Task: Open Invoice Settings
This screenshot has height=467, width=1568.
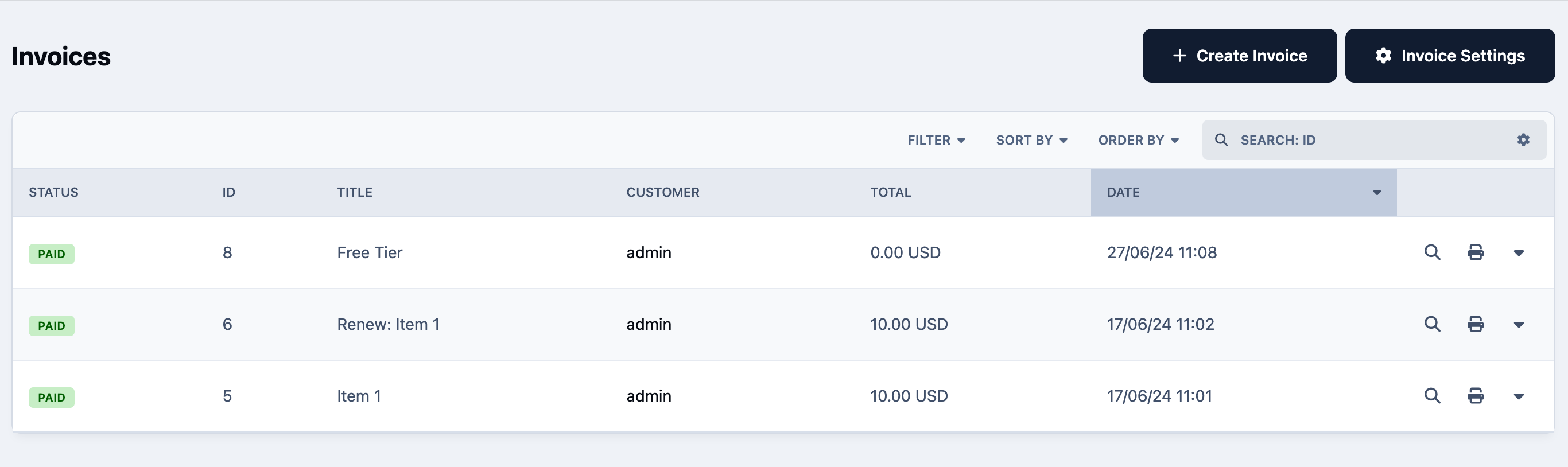Action: (x=1450, y=55)
